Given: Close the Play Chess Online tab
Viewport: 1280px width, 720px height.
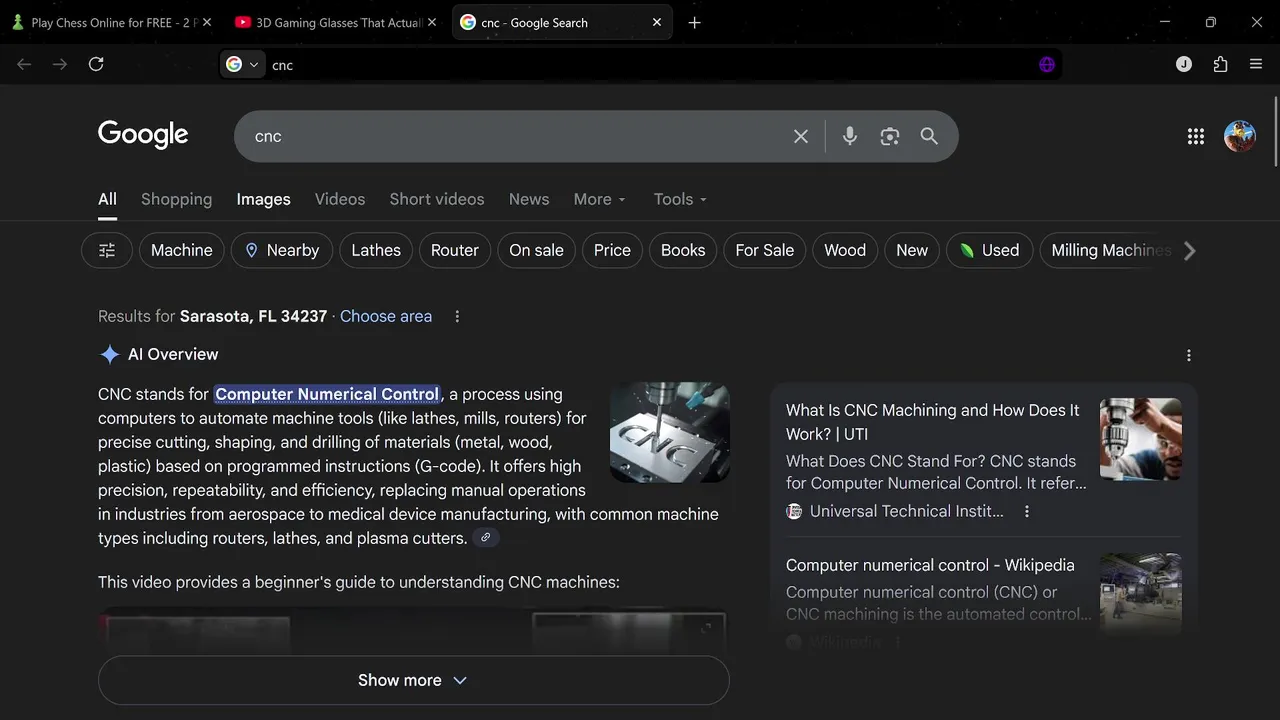Looking at the screenshot, I should click(207, 22).
